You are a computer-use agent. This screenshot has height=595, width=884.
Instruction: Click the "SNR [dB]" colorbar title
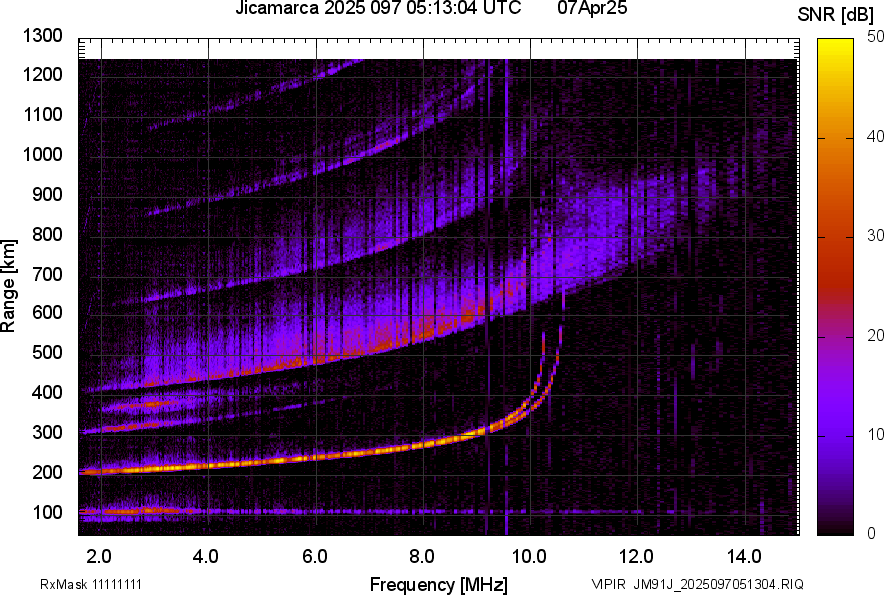[835, 15]
